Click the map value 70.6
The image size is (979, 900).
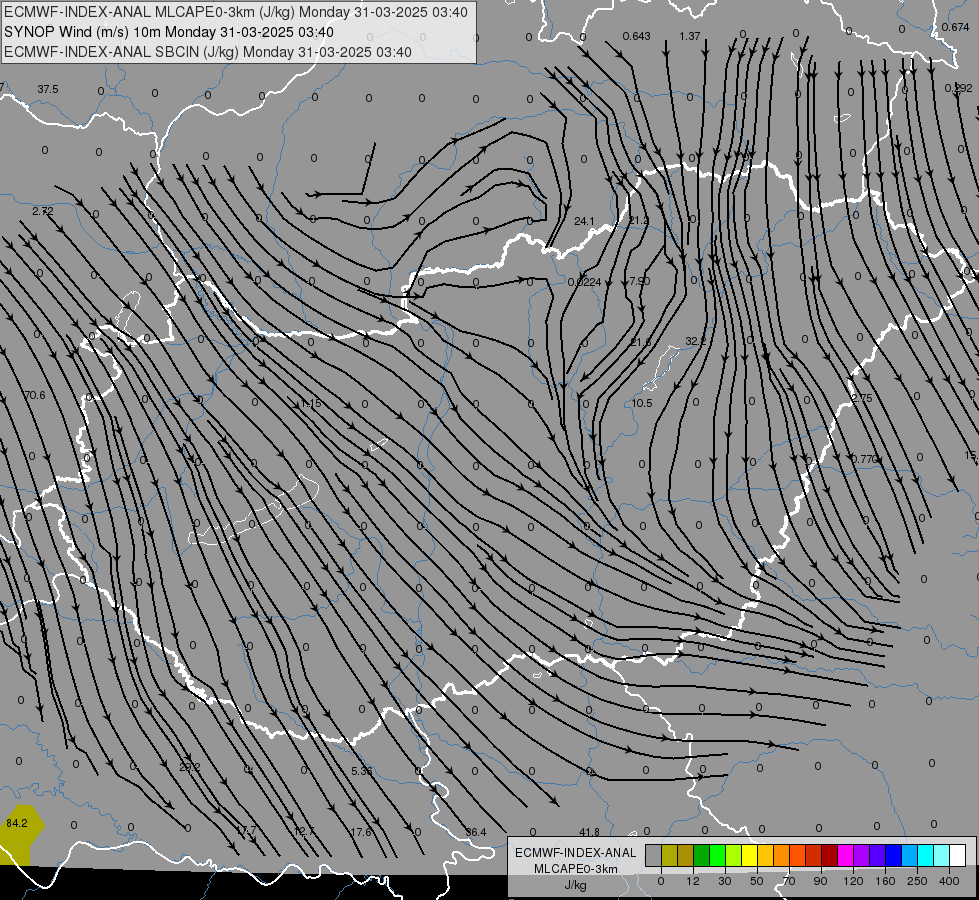pos(35,395)
